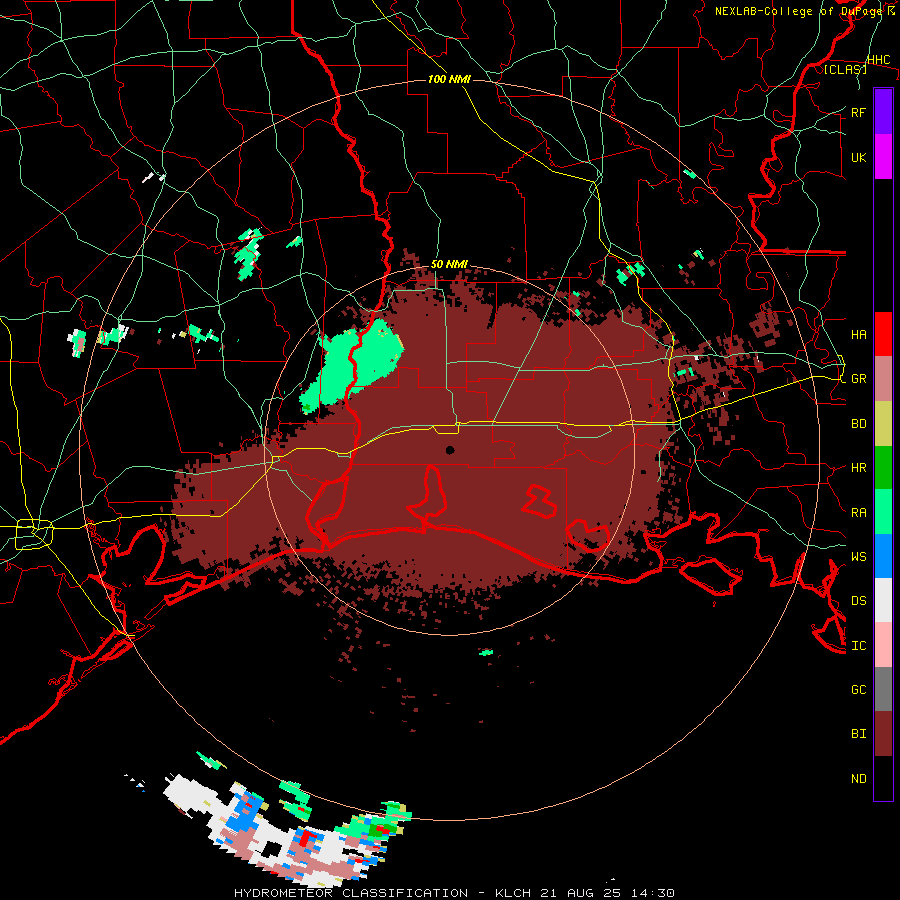The image size is (900, 900).
Task: Click the HA legend label
Action: click(858, 334)
